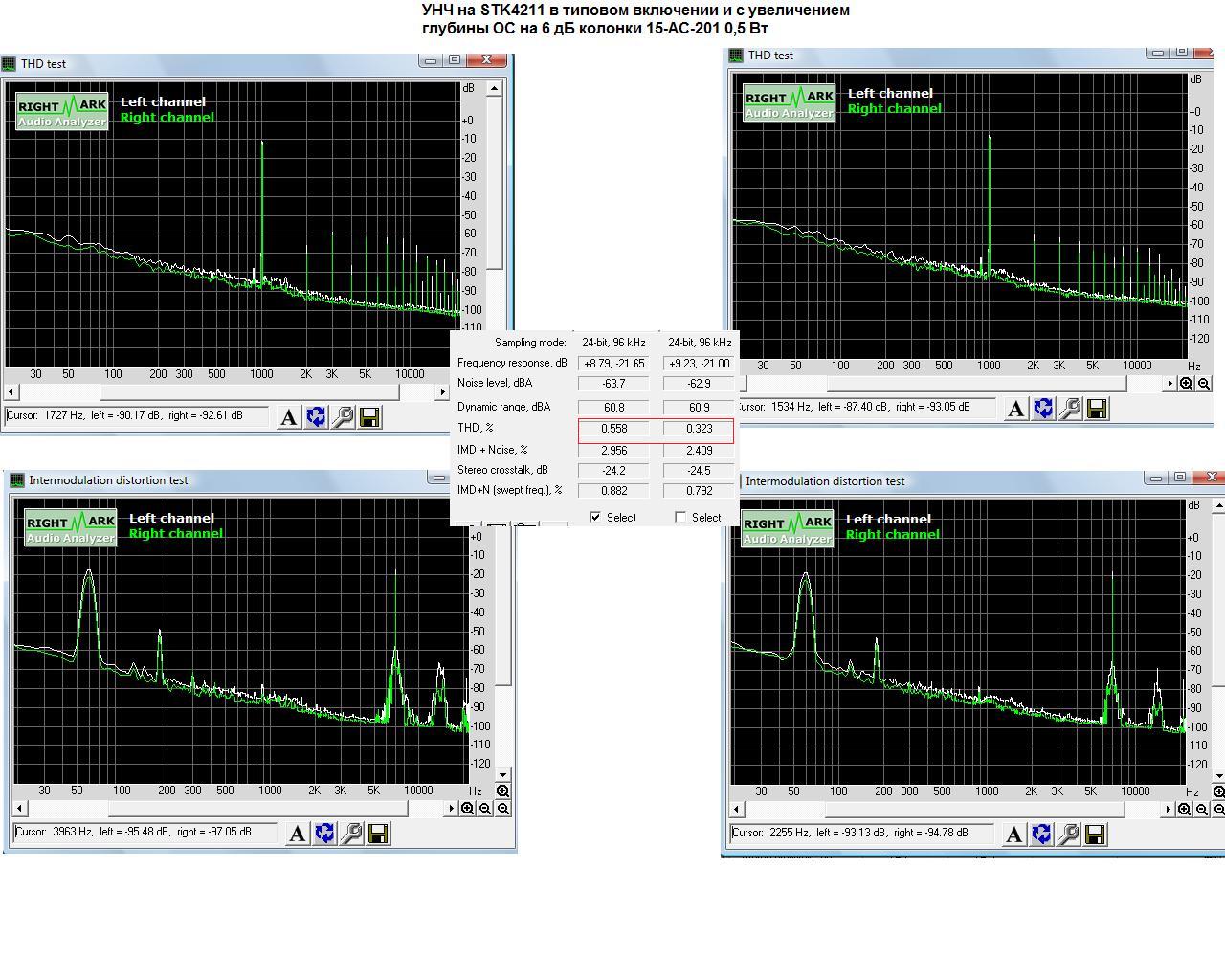Click blue swap arrows in right Intermodulation distortion window
The width and height of the screenshot is (1225, 980).
1041,835
